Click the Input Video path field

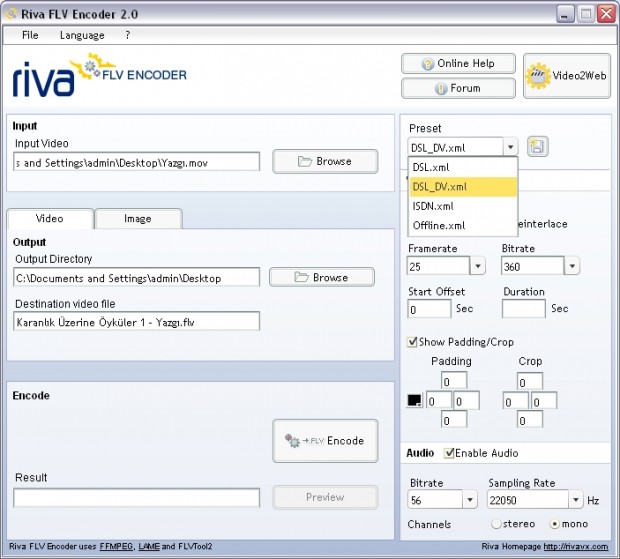tap(136, 162)
